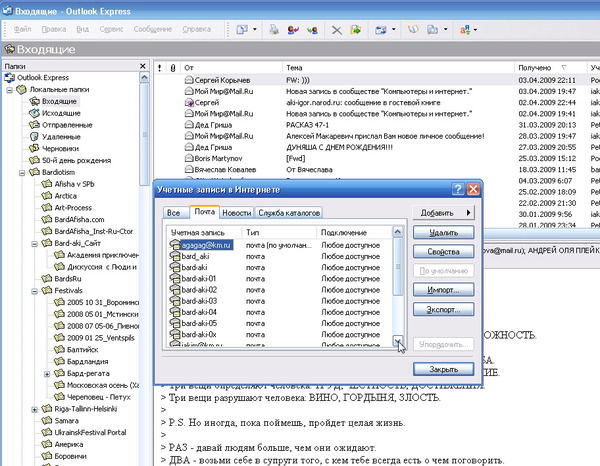600x466 pixels.
Task: Select the UkrainskFestival Portal folder
Action: pyautogui.click(x=90, y=432)
